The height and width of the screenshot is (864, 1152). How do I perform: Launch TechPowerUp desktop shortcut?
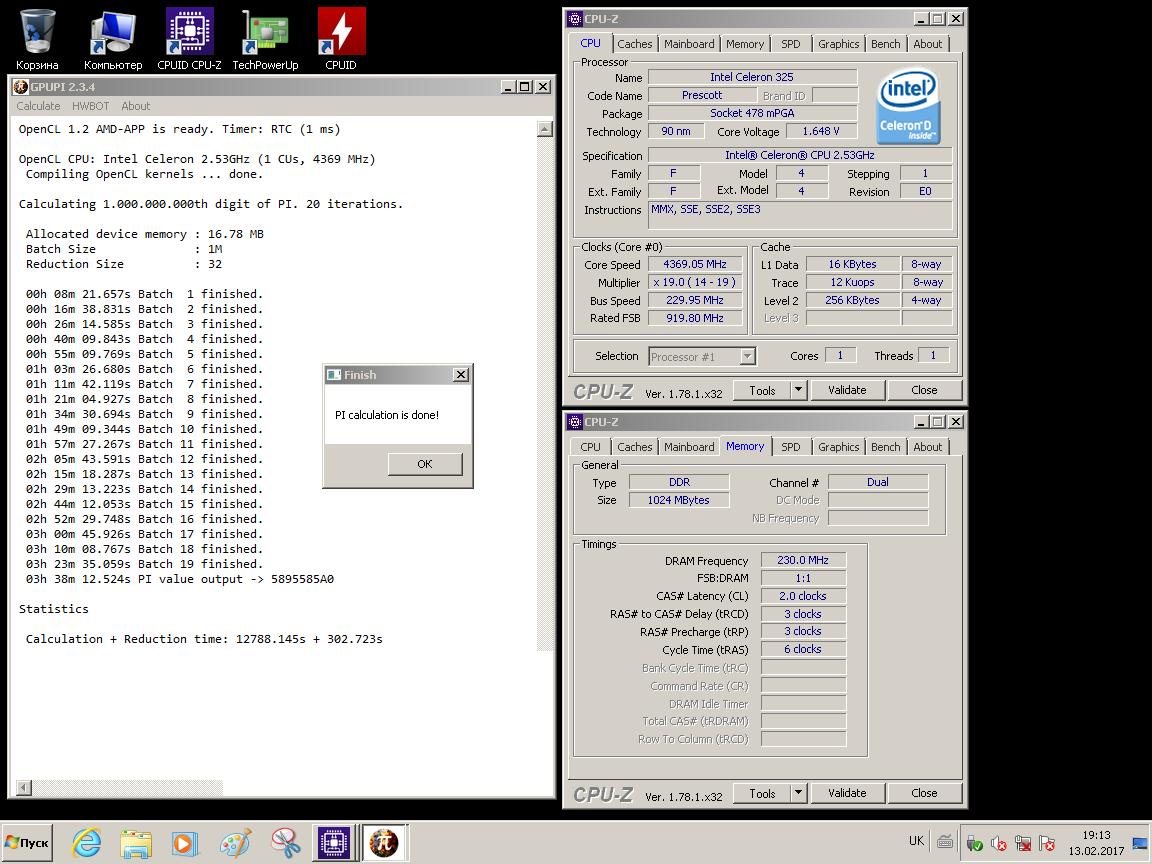[x=265, y=39]
